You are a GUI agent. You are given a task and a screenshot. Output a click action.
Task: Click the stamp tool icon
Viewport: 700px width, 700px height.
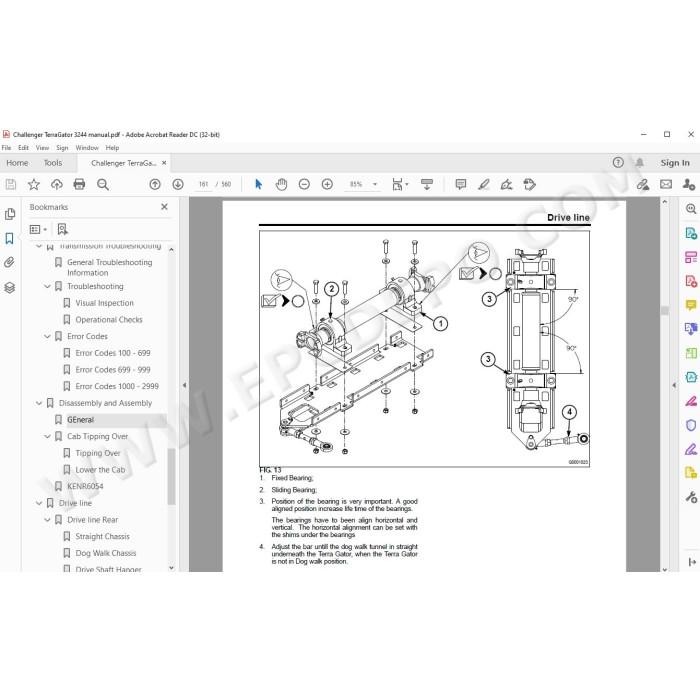pos(529,184)
